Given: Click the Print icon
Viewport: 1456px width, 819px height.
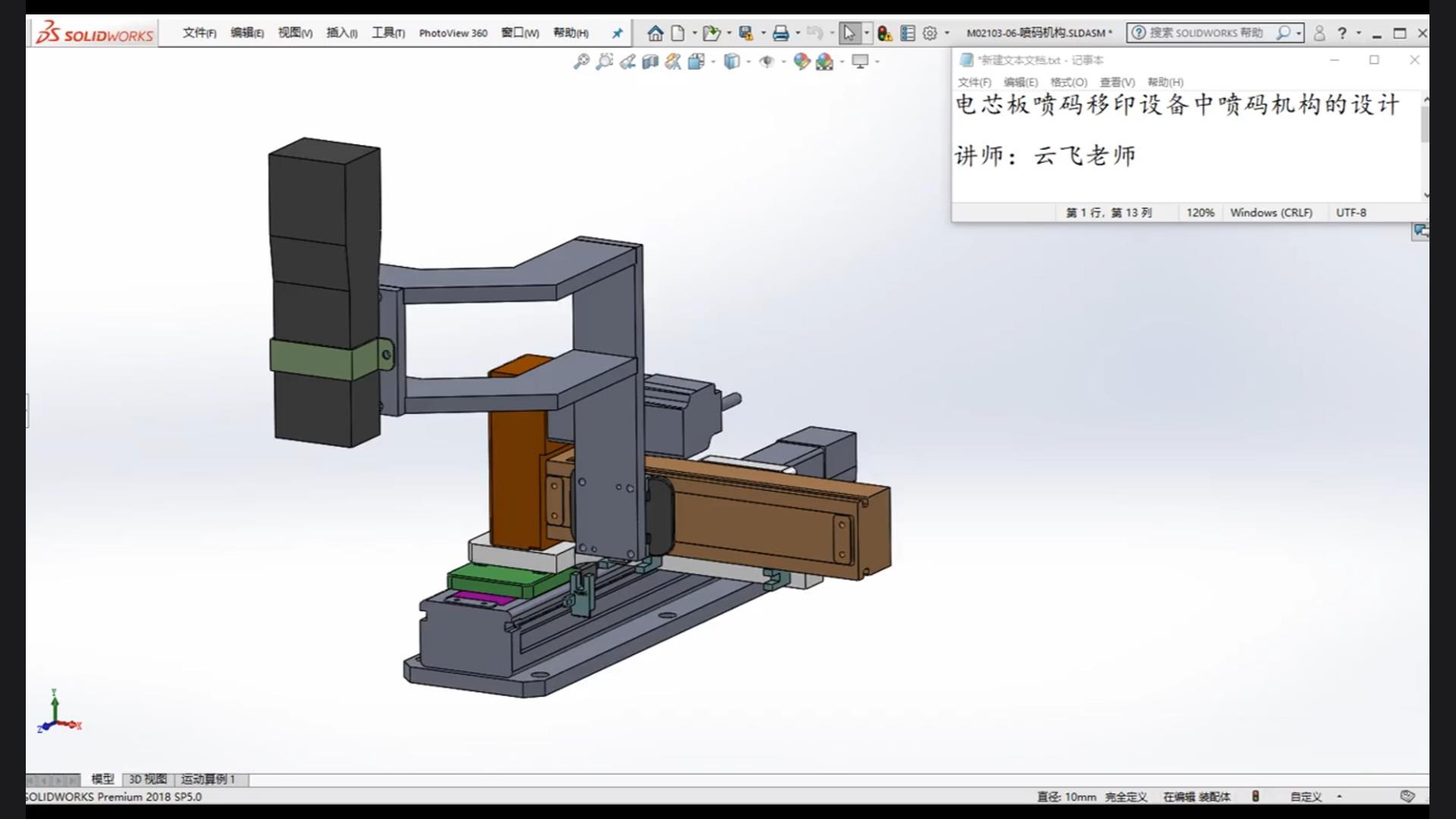Looking at the screenshot, I should pyautogui.click(x=781, y=33).
